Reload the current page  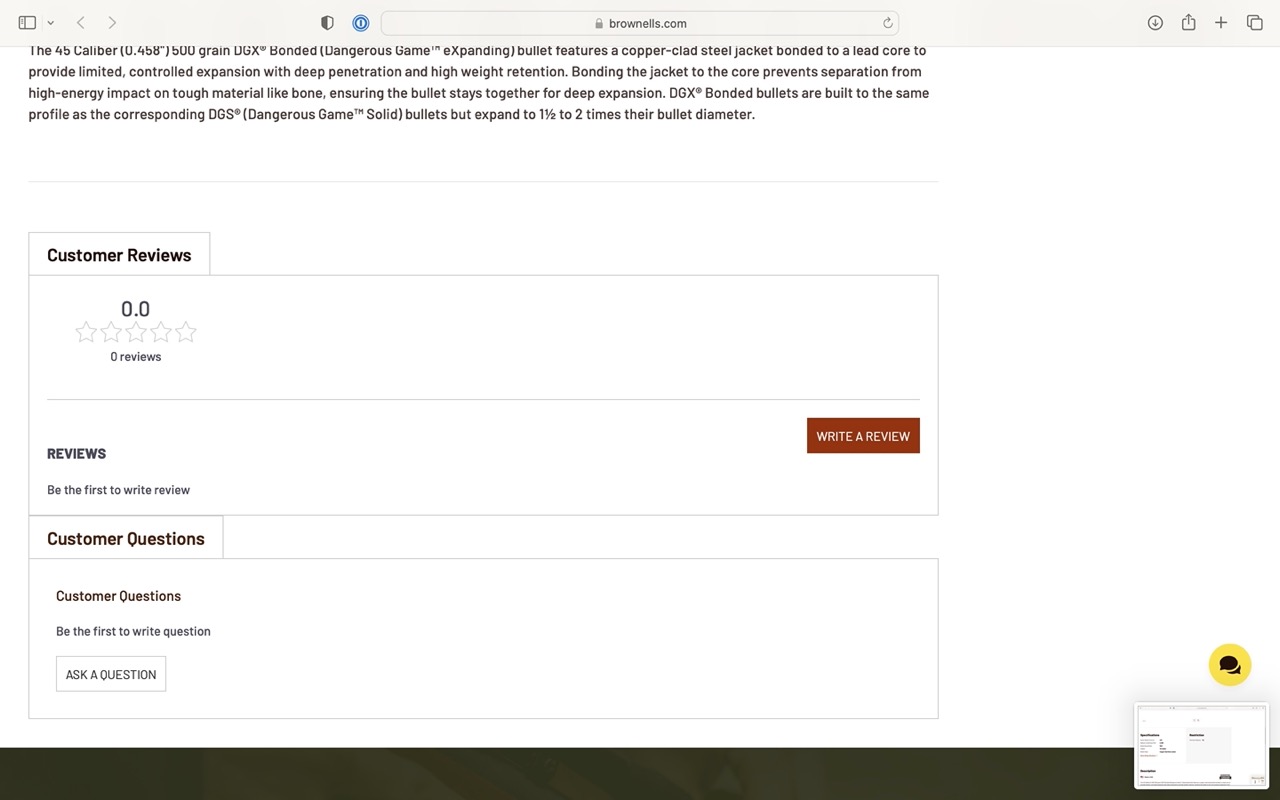887,23
